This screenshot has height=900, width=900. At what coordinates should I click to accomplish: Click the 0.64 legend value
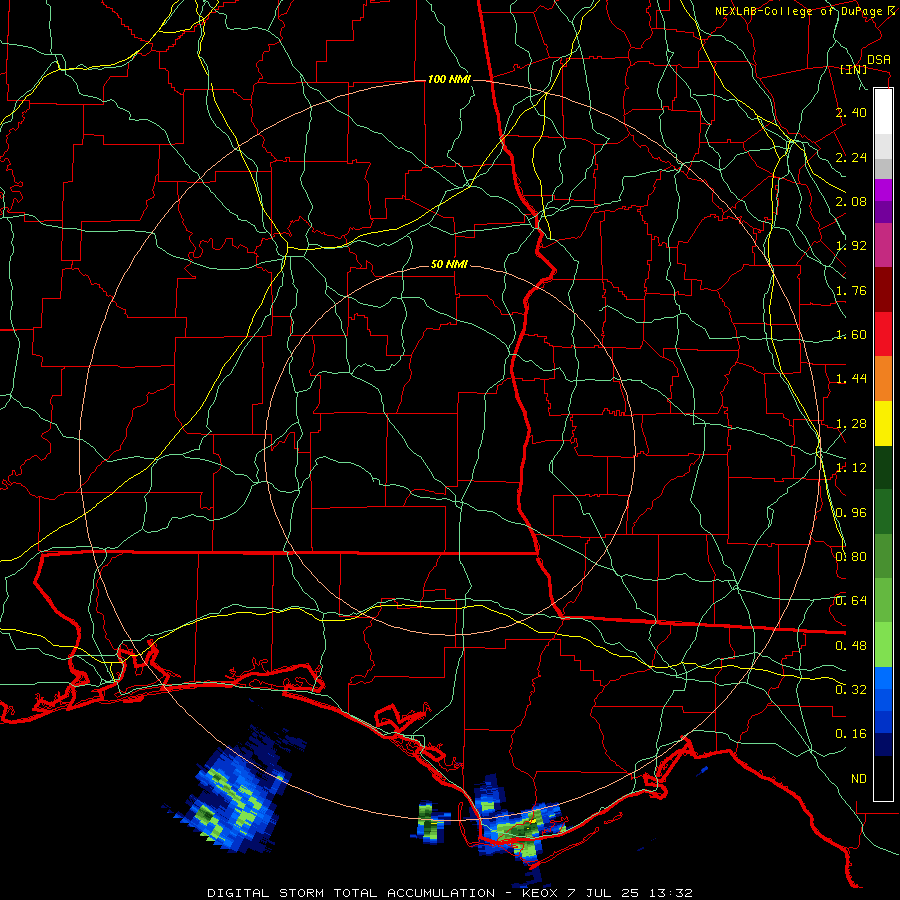click(x=851, y=601)
